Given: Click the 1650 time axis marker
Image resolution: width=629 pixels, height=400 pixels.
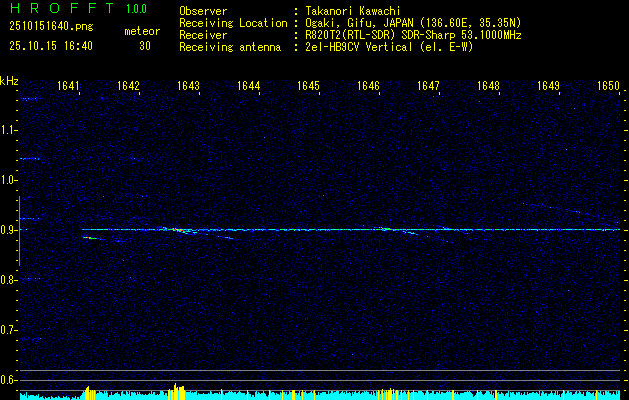Looking at the screenshot, I should 609,86.
